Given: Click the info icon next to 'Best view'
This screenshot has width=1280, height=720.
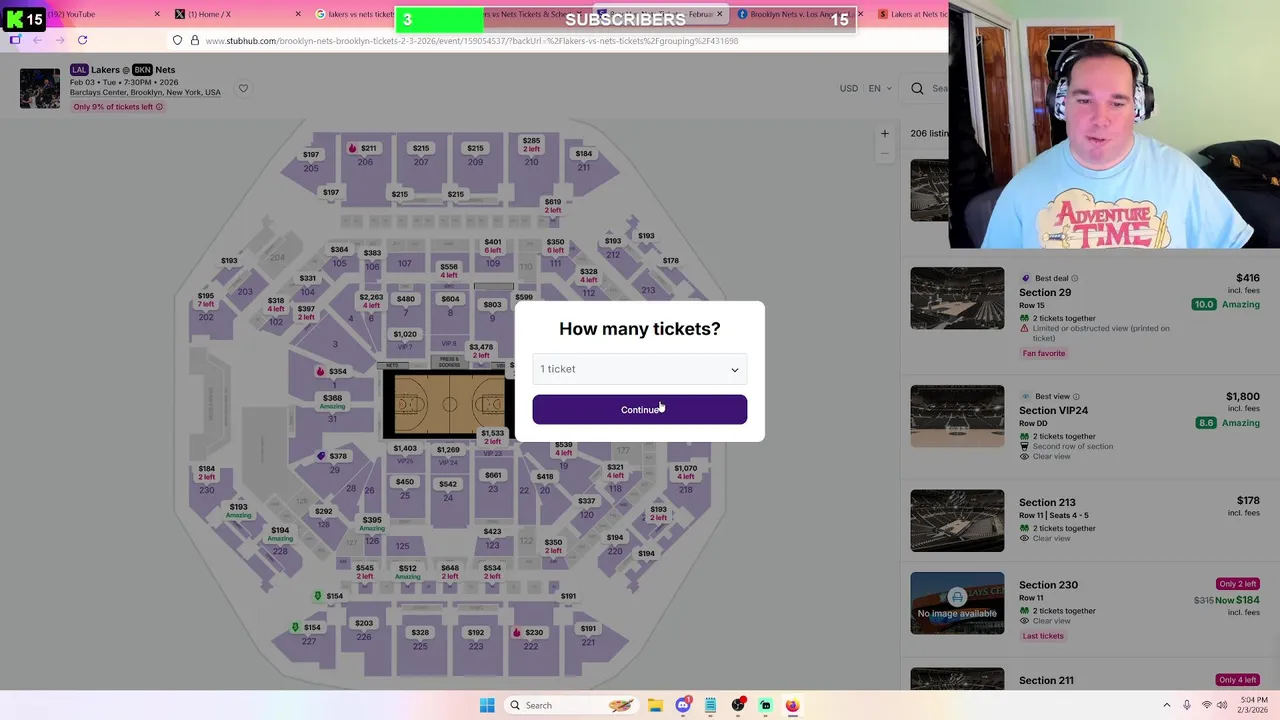Looking at the screenshot, I should [1076, 396].
